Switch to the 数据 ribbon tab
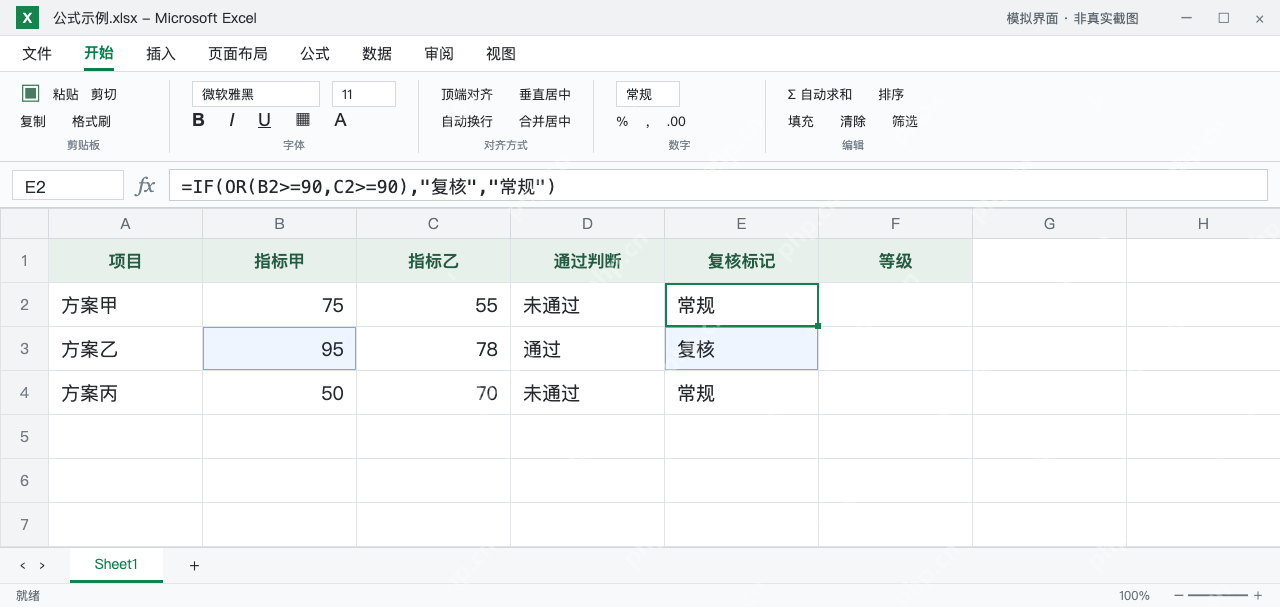Screen dimensions: 1280x608 click(x=377, y=54)
